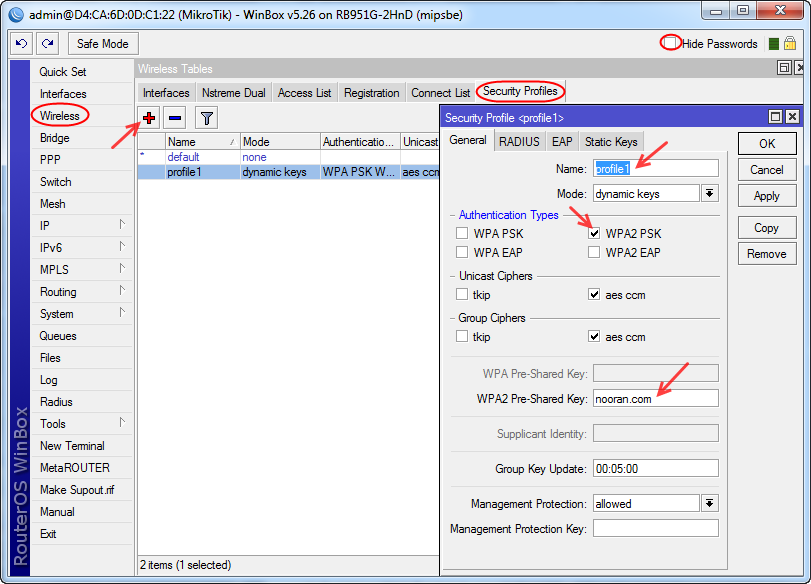Expand the System submenu in the sidebar
This screenshot has height=584, width=811.
tap(122, 312)
